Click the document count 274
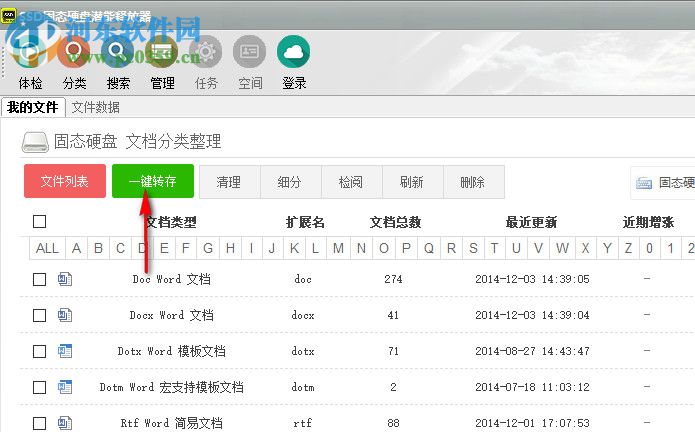This screenshot has height=432, width=695. click(x=393, y=279)
